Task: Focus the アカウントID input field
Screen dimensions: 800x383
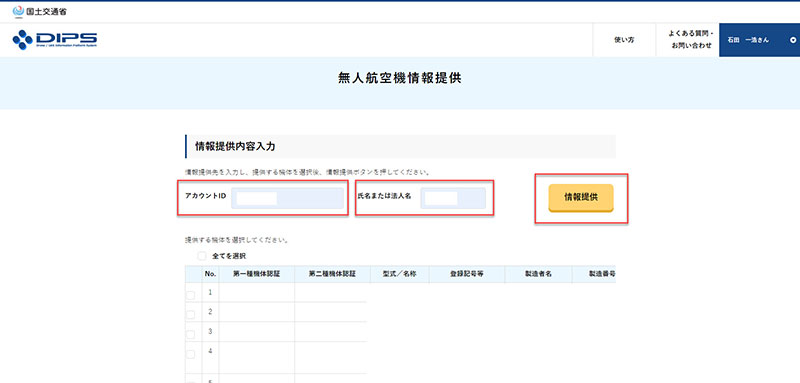Action: tap(287, 198)
